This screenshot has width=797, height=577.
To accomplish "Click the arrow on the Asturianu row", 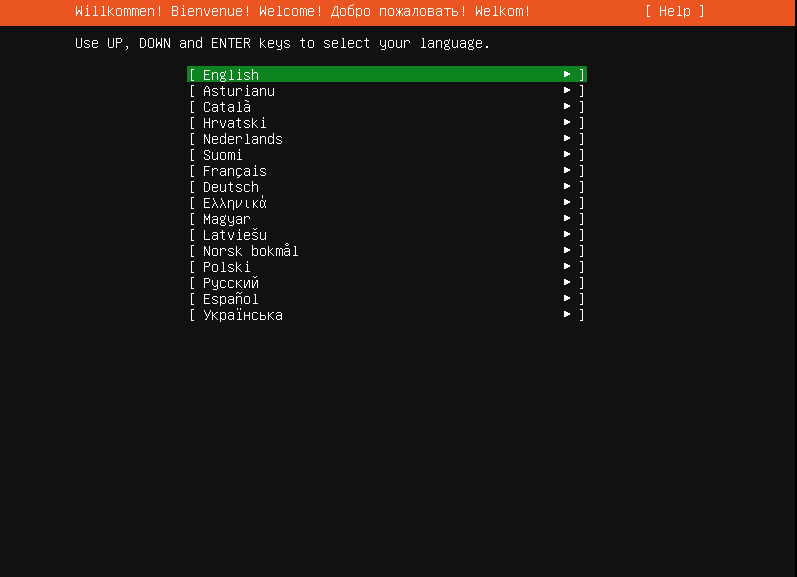I will (567, 90).
